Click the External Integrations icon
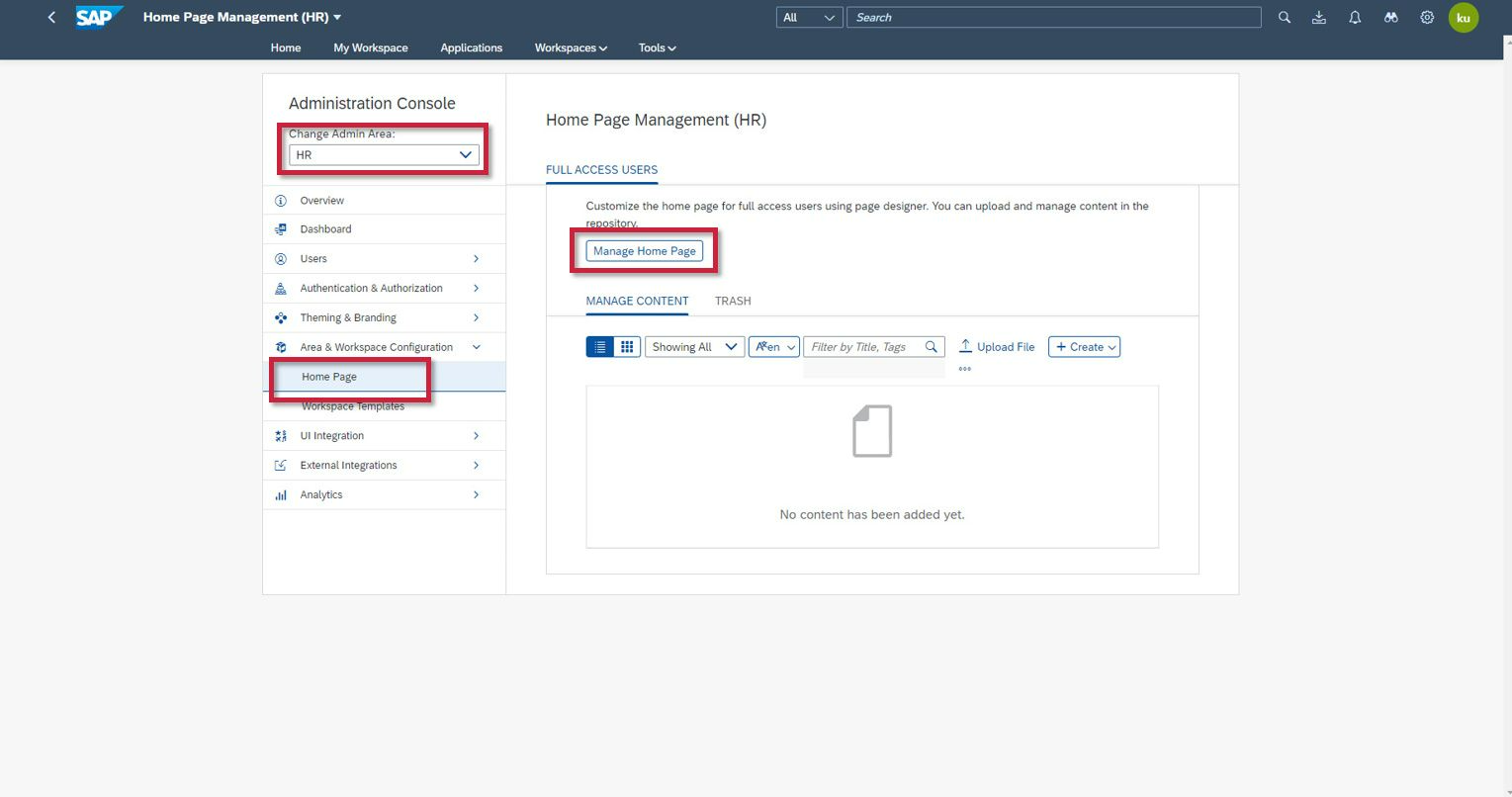 tap(281, 466)
